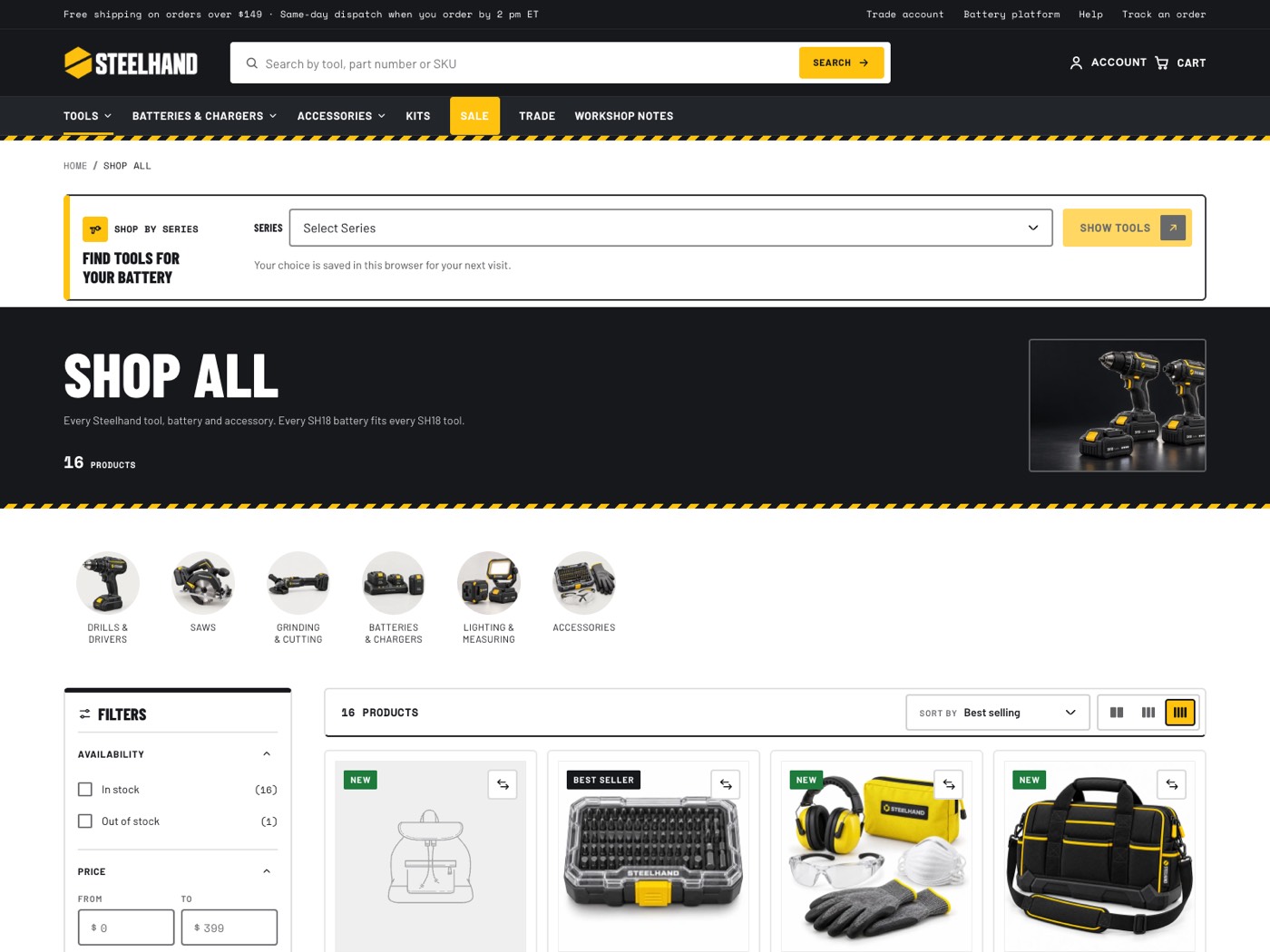
Task: Open the Batteries & Chargers category icon
Action: click(x=394, y=583)
